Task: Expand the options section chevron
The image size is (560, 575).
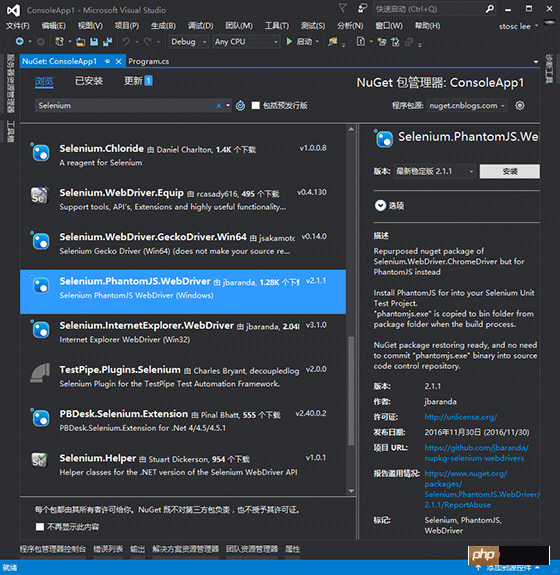Action: 380,205
